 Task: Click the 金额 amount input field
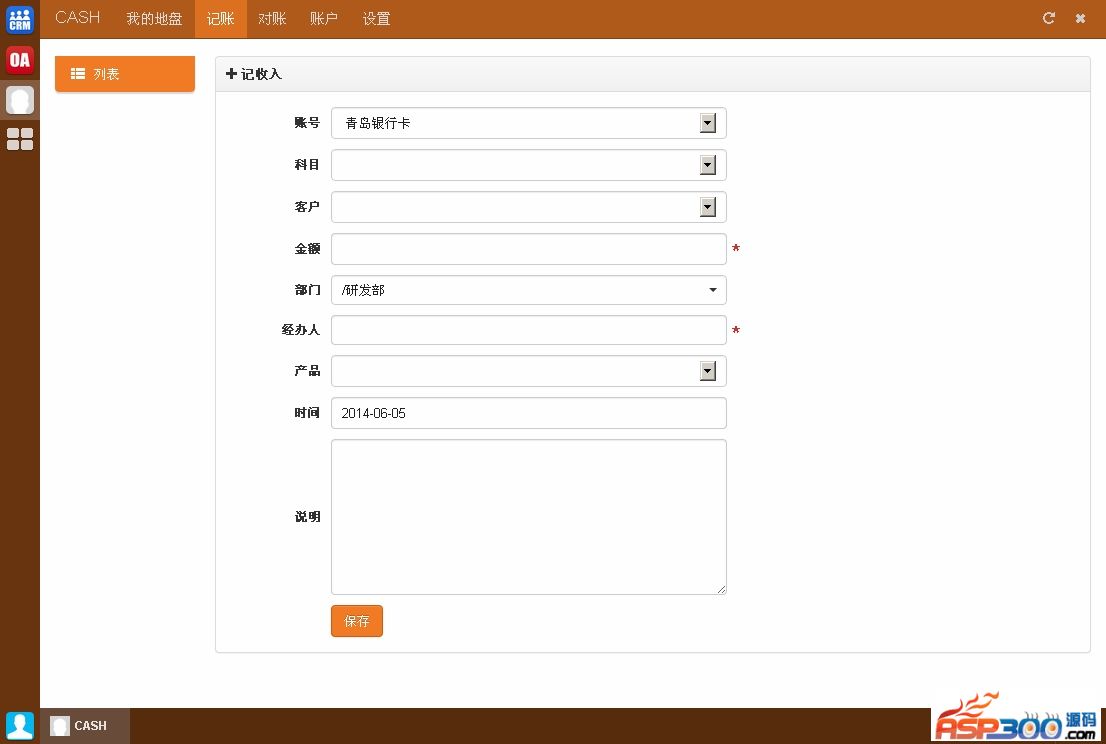(x=528, y=249)
